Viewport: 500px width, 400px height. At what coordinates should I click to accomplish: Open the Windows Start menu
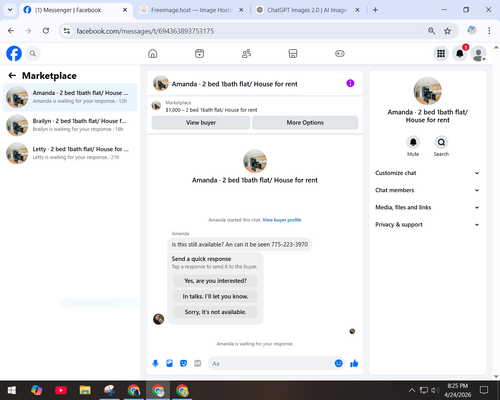click(x=12, y=390)
